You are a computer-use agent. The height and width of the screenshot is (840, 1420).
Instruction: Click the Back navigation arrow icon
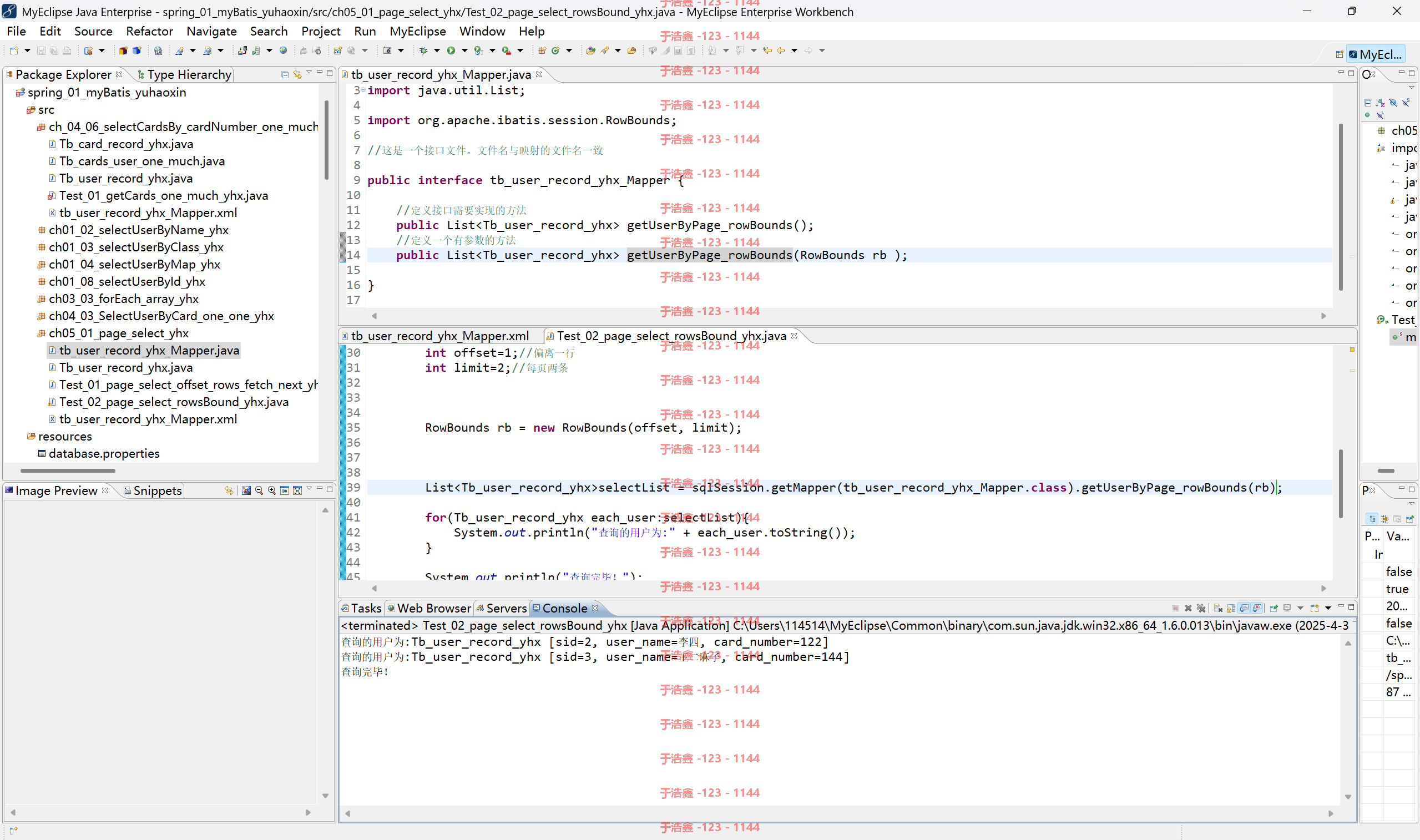pos(781,50)
